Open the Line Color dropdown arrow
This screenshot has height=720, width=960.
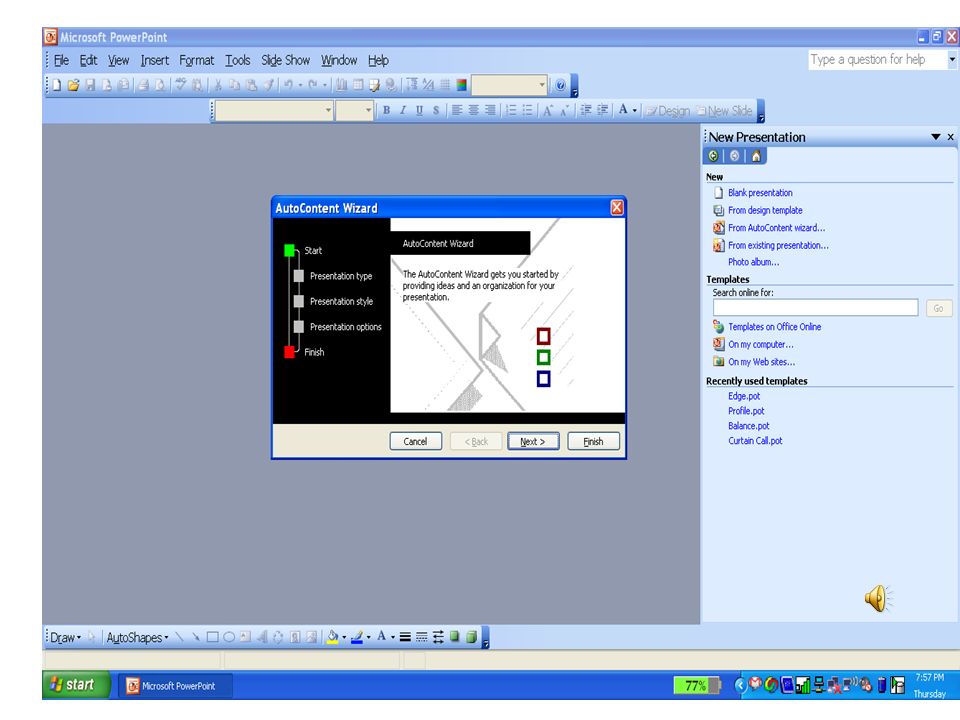(x=369, y=637)
